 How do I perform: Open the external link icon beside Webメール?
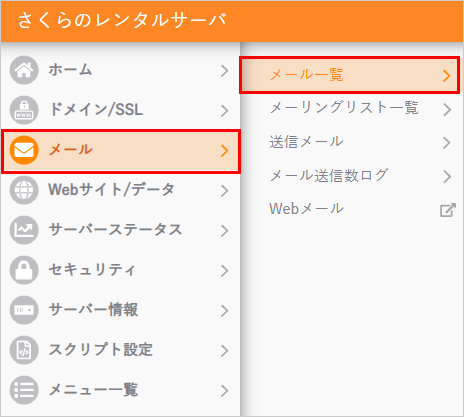(447, 210)
